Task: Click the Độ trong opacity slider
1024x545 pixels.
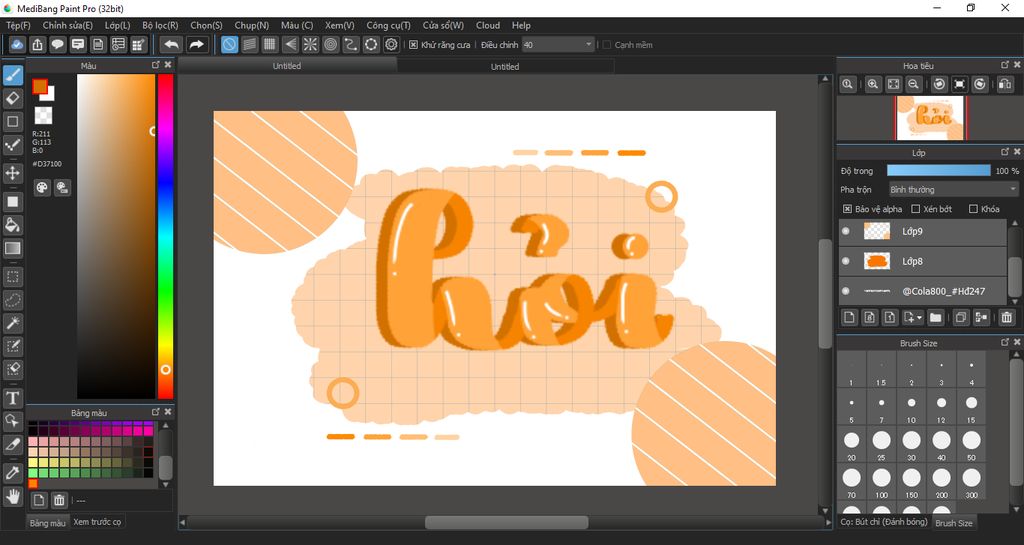Action: (937, 171)
